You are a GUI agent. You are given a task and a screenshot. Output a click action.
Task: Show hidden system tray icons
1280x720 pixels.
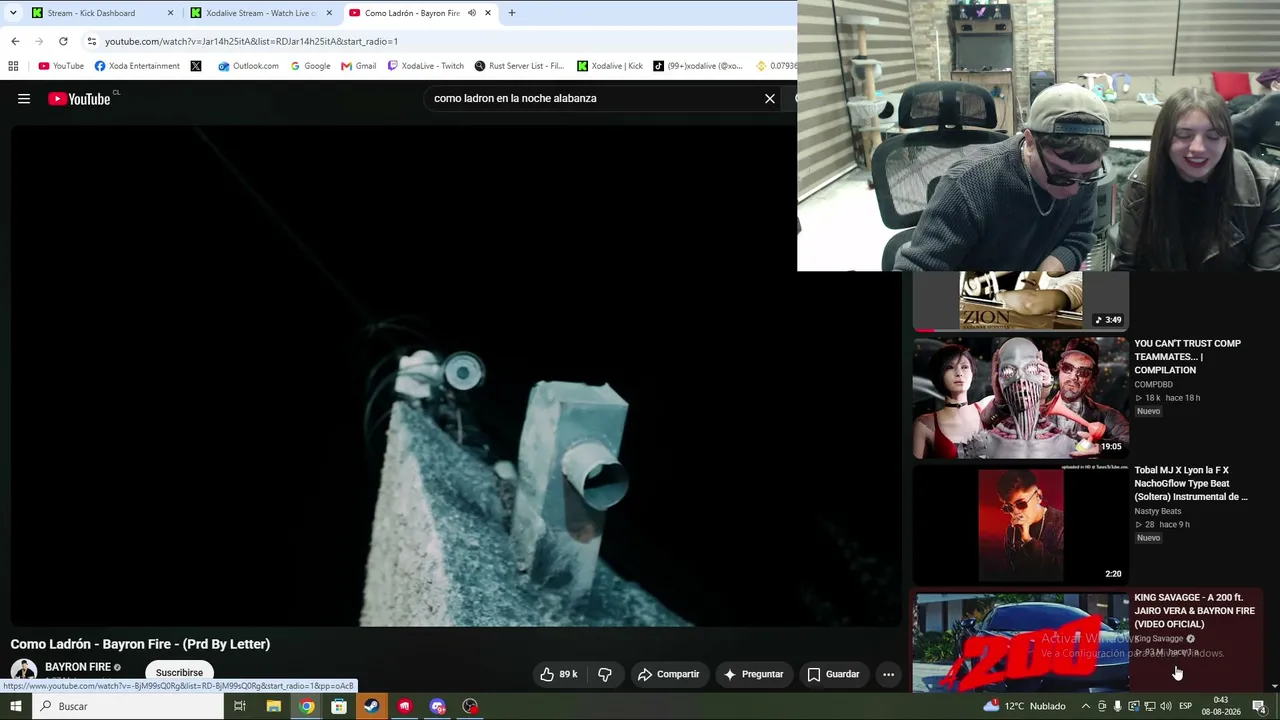click(x=1086, y=706)
